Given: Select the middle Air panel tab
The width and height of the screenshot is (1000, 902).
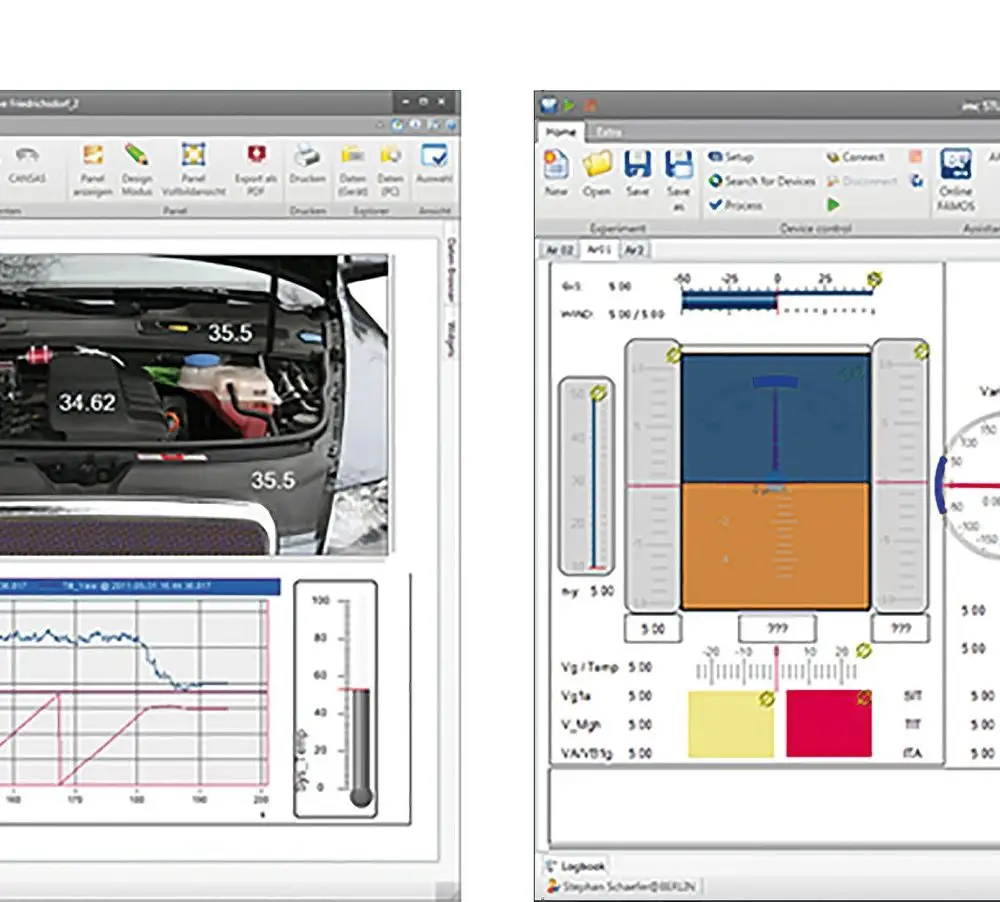Looking at the screenshot, I should [x=599, y=250].
